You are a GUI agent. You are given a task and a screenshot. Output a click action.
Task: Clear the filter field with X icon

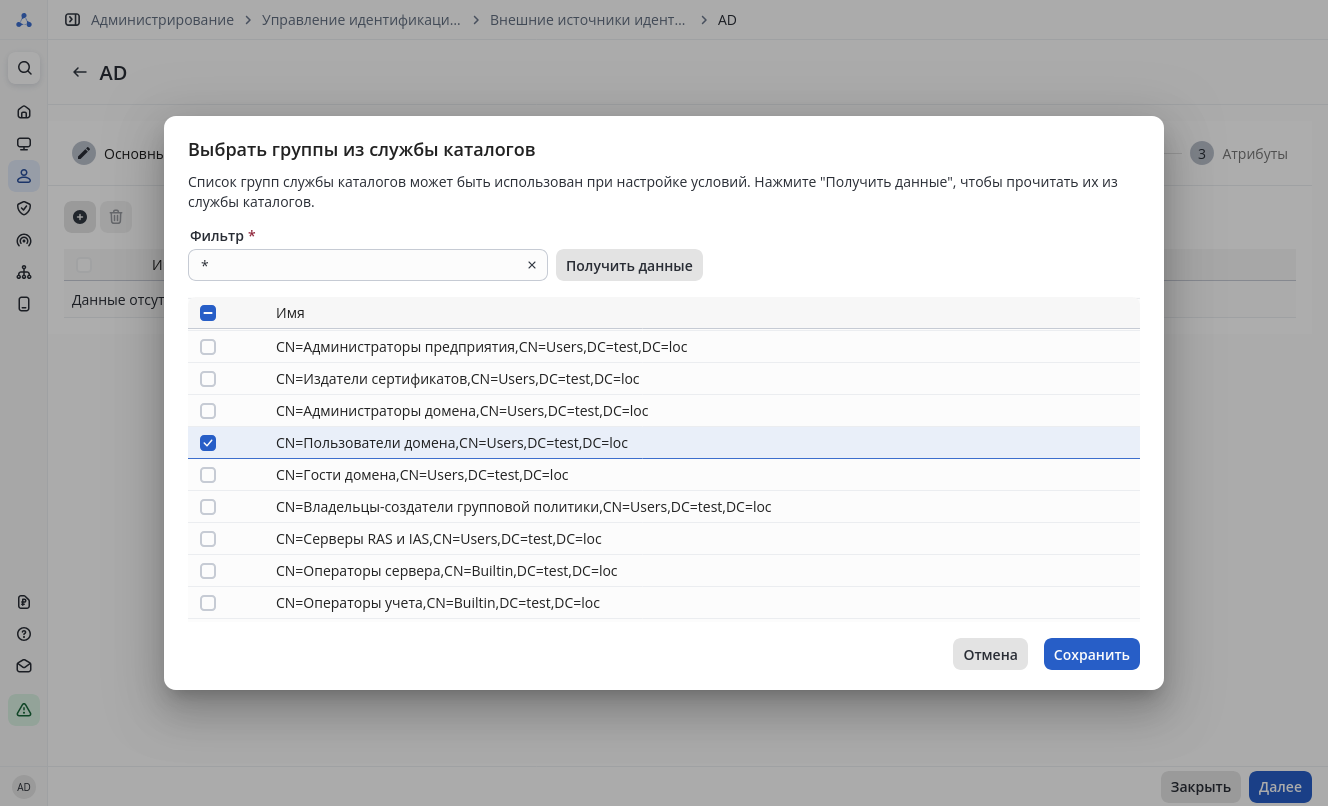[x=532, y=265]
